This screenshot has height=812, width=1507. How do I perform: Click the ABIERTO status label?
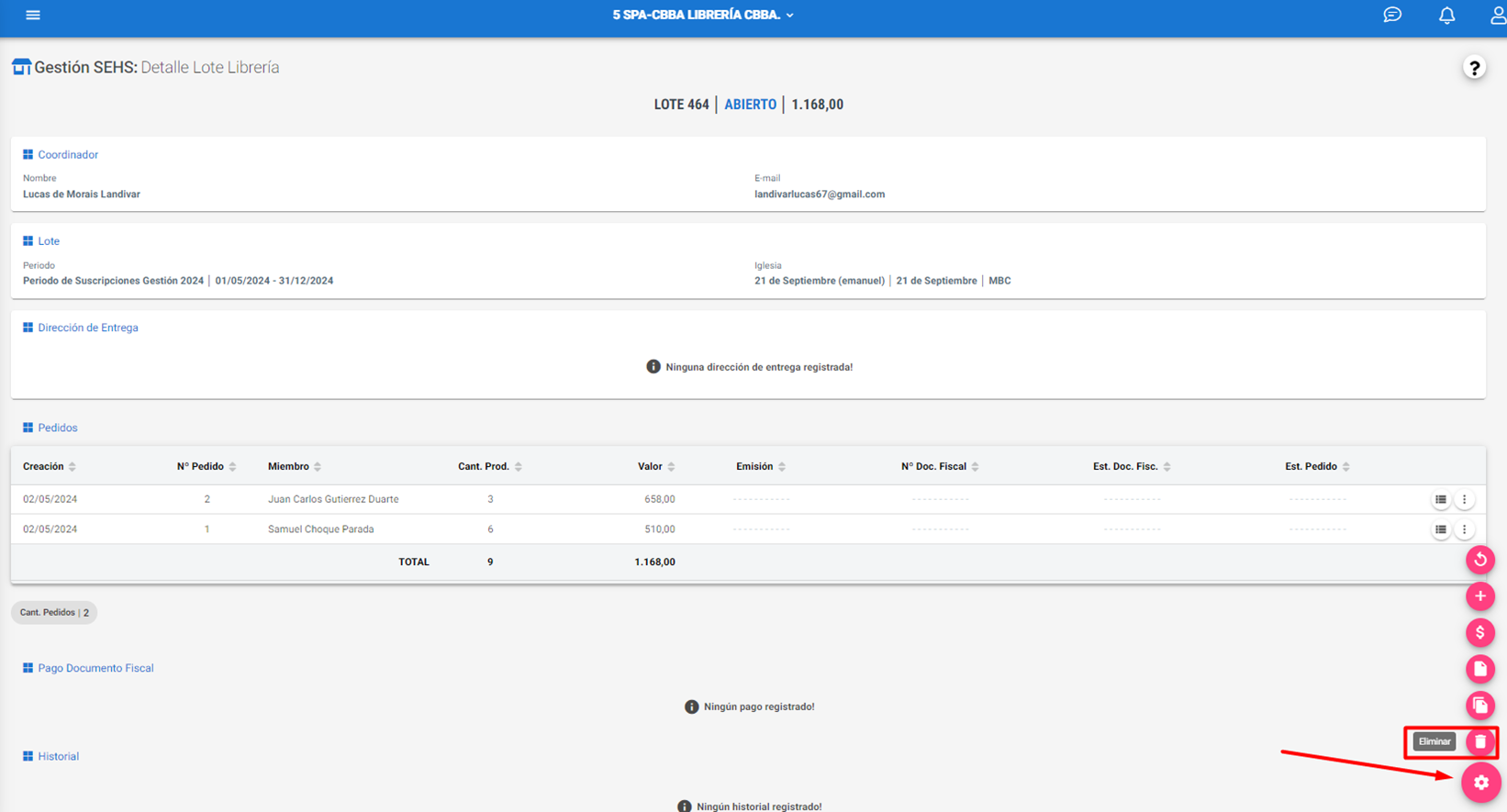[x=750, y=105]
